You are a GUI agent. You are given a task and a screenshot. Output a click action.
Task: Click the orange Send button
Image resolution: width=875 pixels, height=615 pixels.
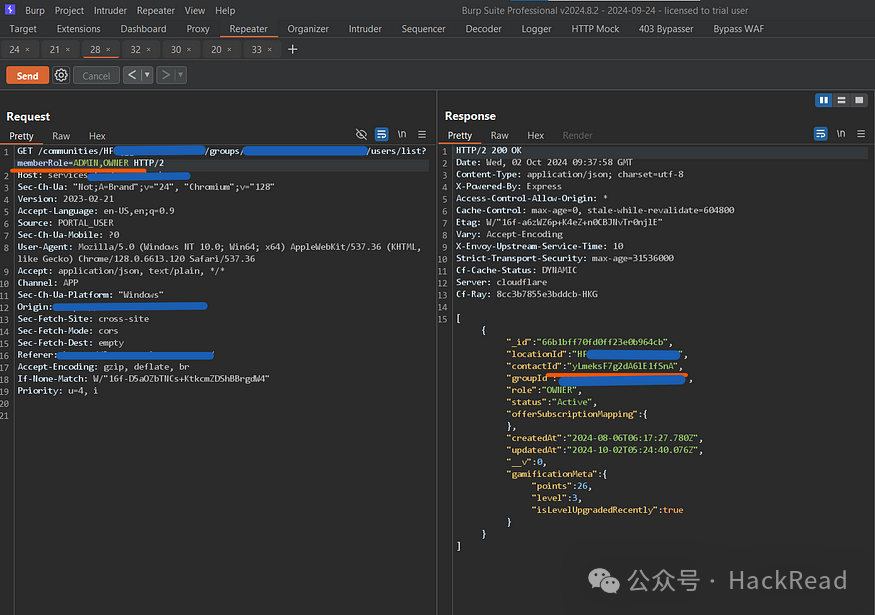(x=27, y=75)
